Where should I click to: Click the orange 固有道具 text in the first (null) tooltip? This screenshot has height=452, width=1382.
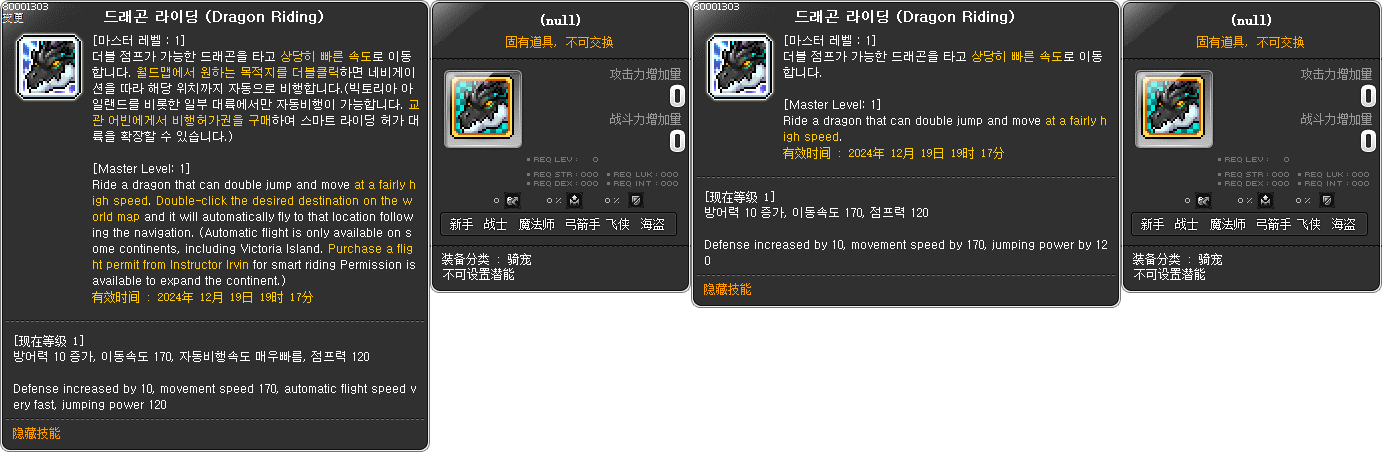[x=533, y=41]
